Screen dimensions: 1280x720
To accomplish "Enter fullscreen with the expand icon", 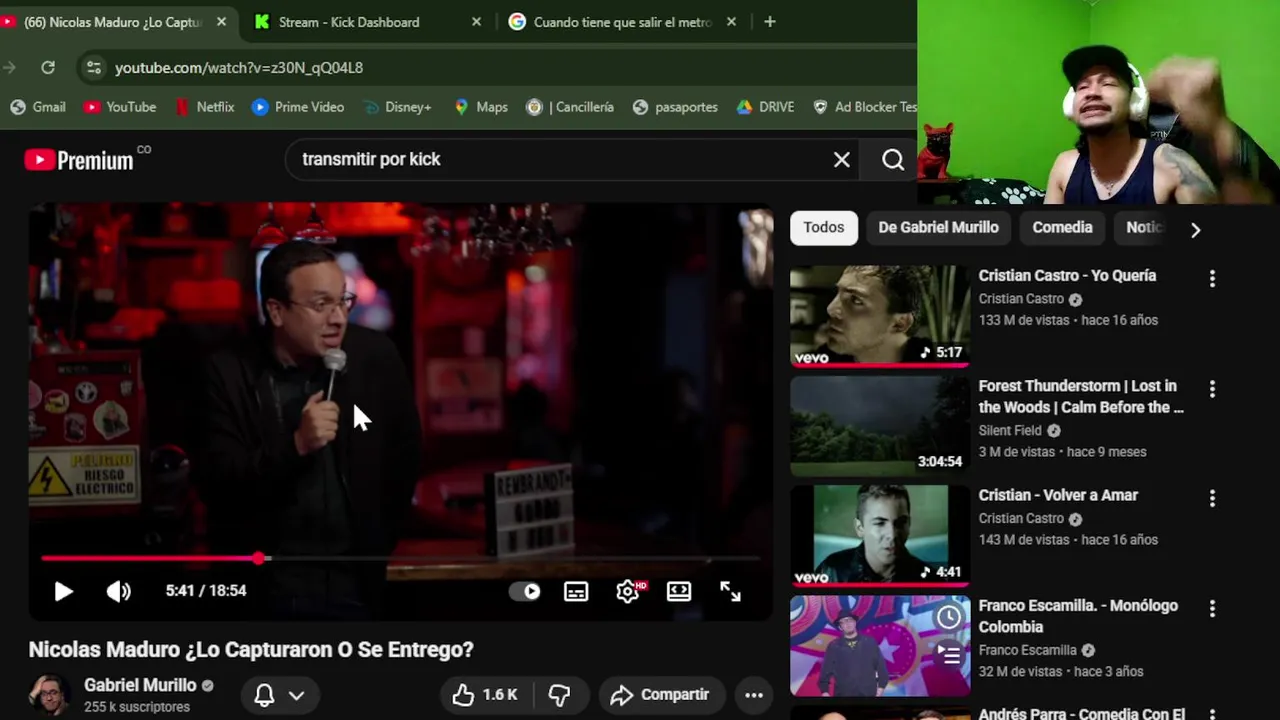I will 730,591.
